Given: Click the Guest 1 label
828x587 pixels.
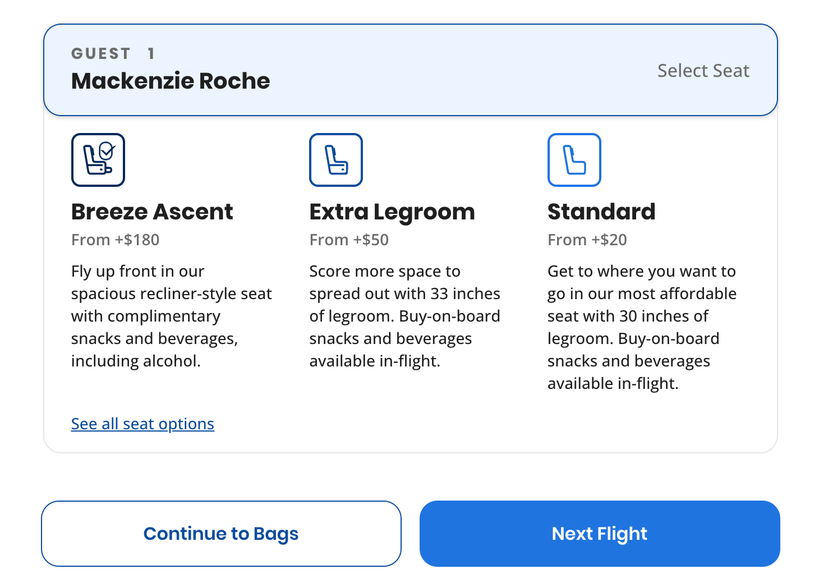Looking at the screenshot, I should (113, 53).
